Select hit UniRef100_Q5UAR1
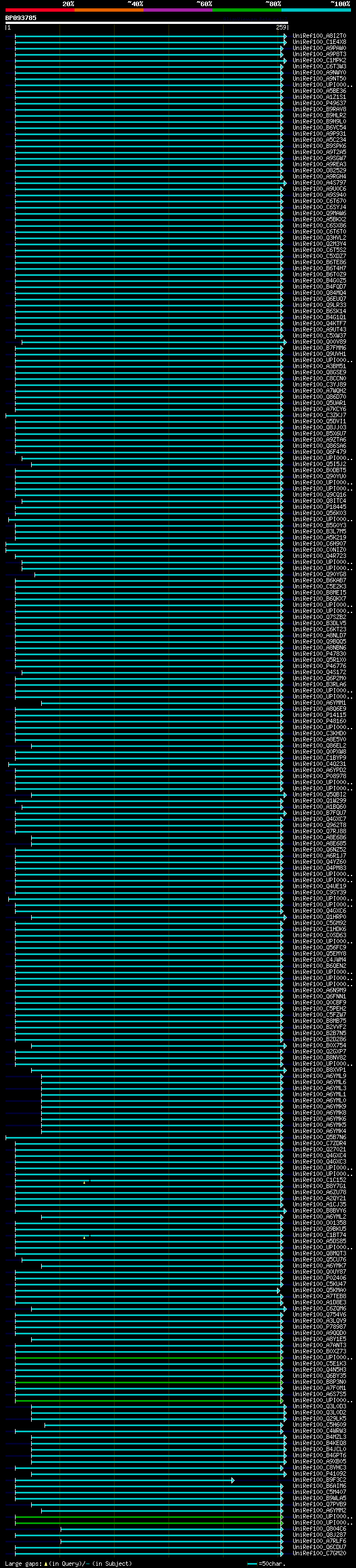356x1568 pixels. tap(319, 403)
